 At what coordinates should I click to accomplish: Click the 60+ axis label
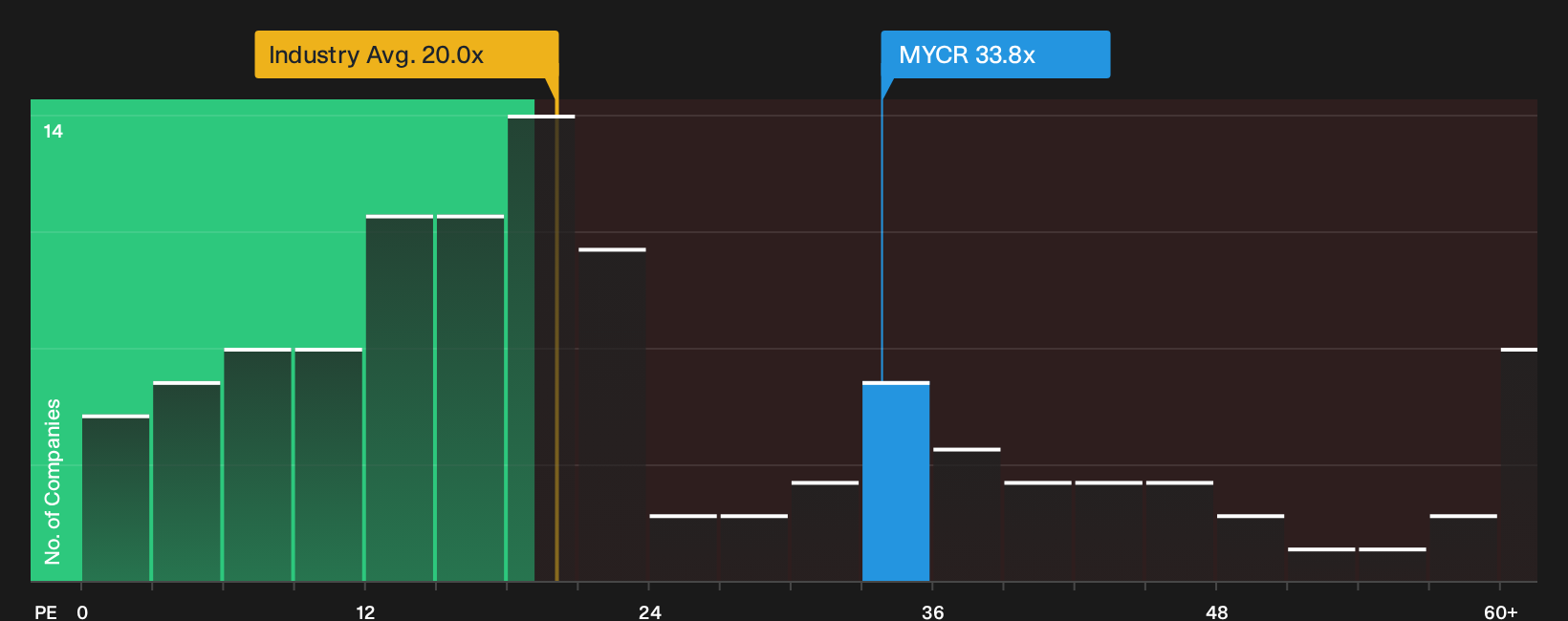point(1501,611)
